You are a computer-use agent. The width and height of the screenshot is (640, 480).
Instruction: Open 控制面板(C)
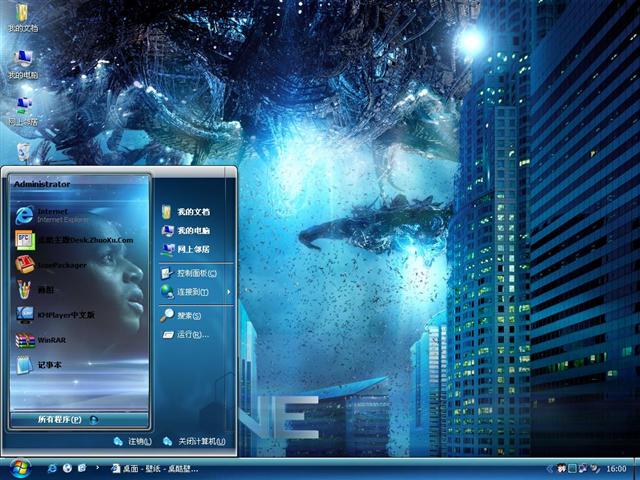pos(189,273)
